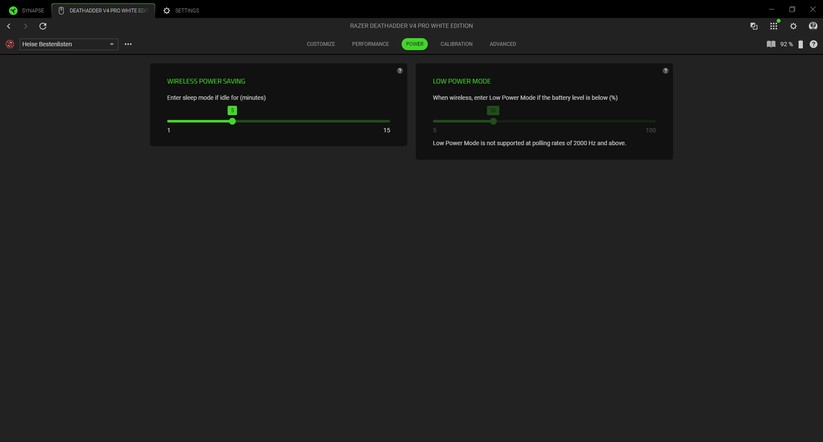Select the Power section
This screenshot has width=823, height=442.
click(x=415, y=44)
